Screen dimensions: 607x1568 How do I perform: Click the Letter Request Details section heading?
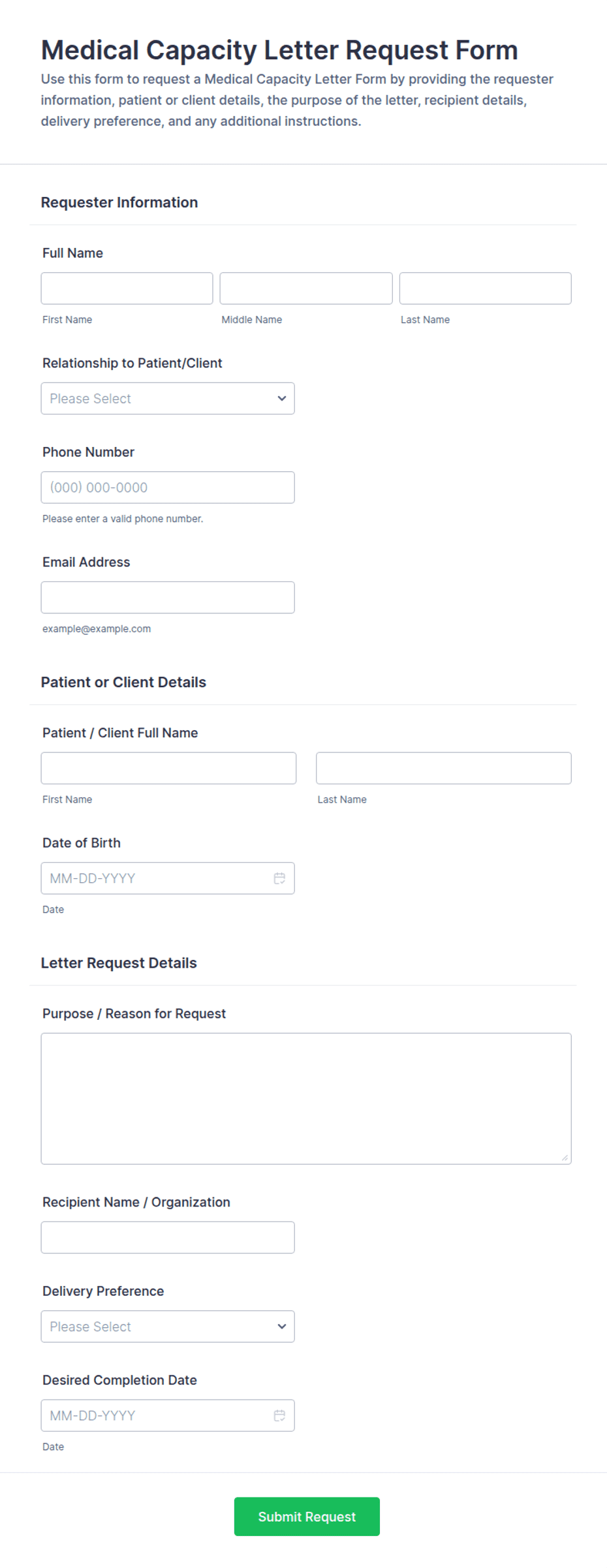[119, 963]
